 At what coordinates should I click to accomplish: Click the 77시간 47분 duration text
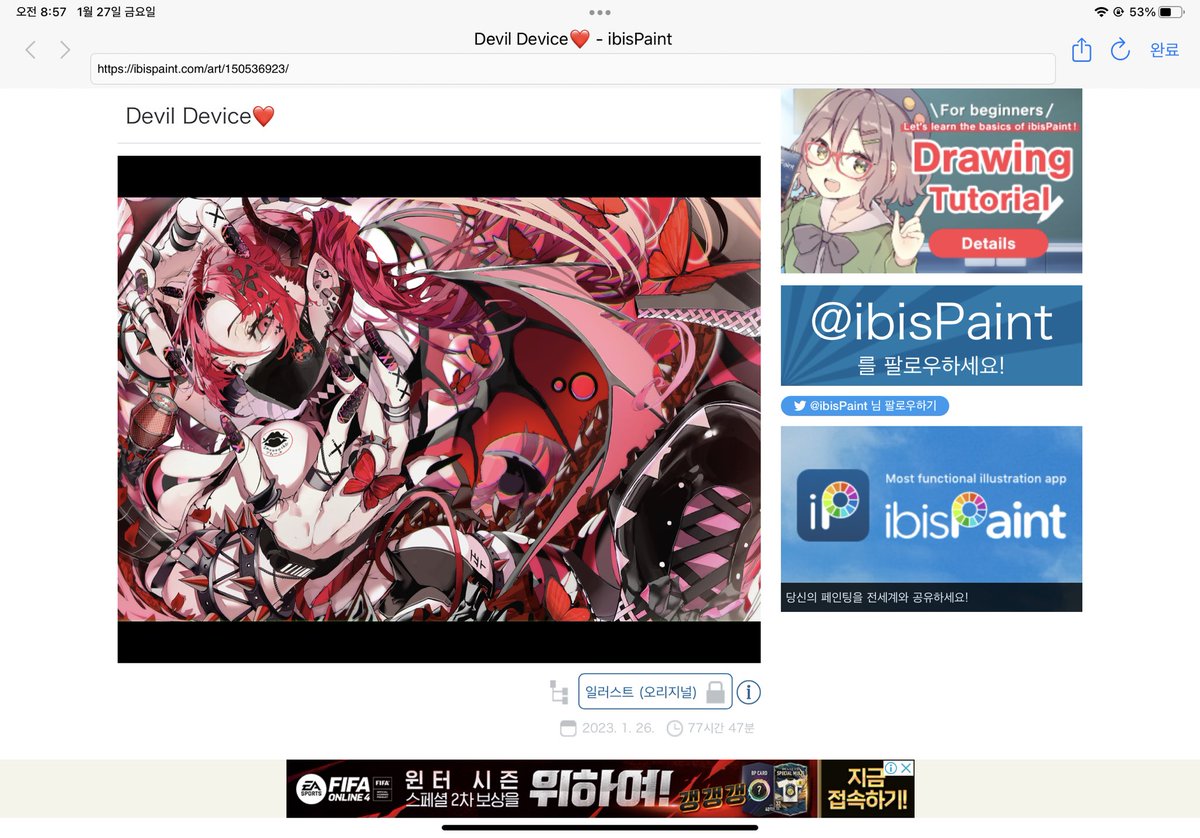click(721, 728)
